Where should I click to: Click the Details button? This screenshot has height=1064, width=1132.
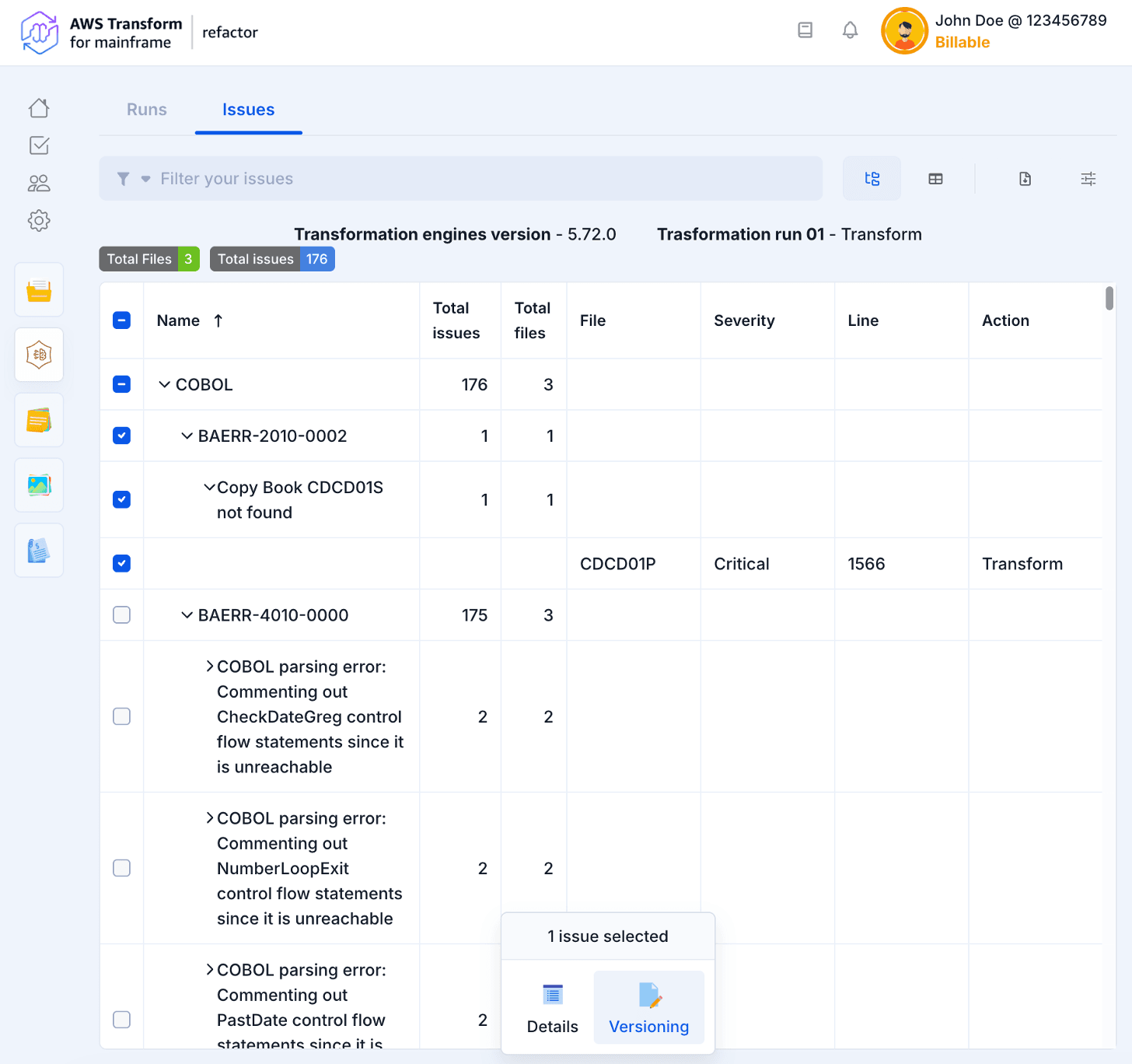[552, 1007]
